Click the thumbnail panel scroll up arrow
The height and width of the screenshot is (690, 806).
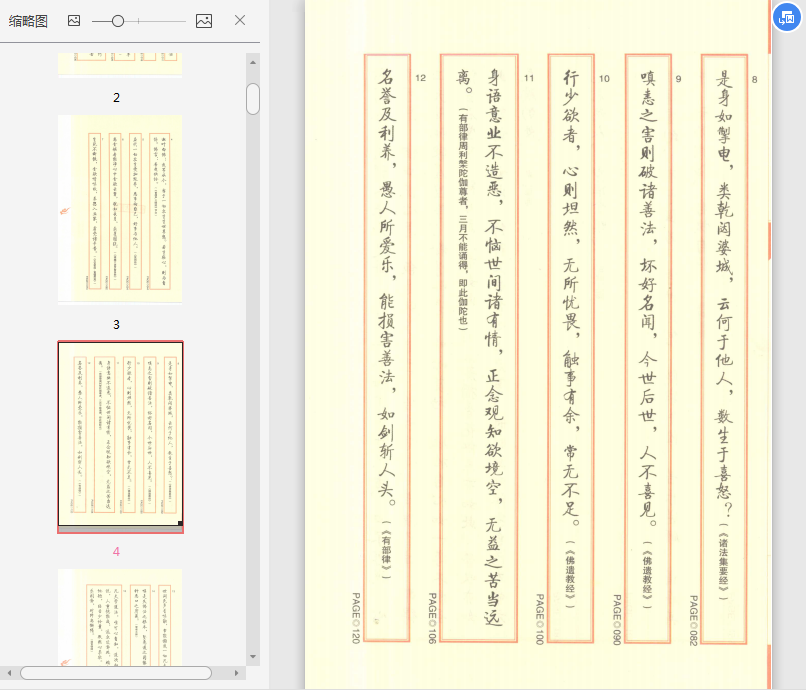(x=253, y=62)
